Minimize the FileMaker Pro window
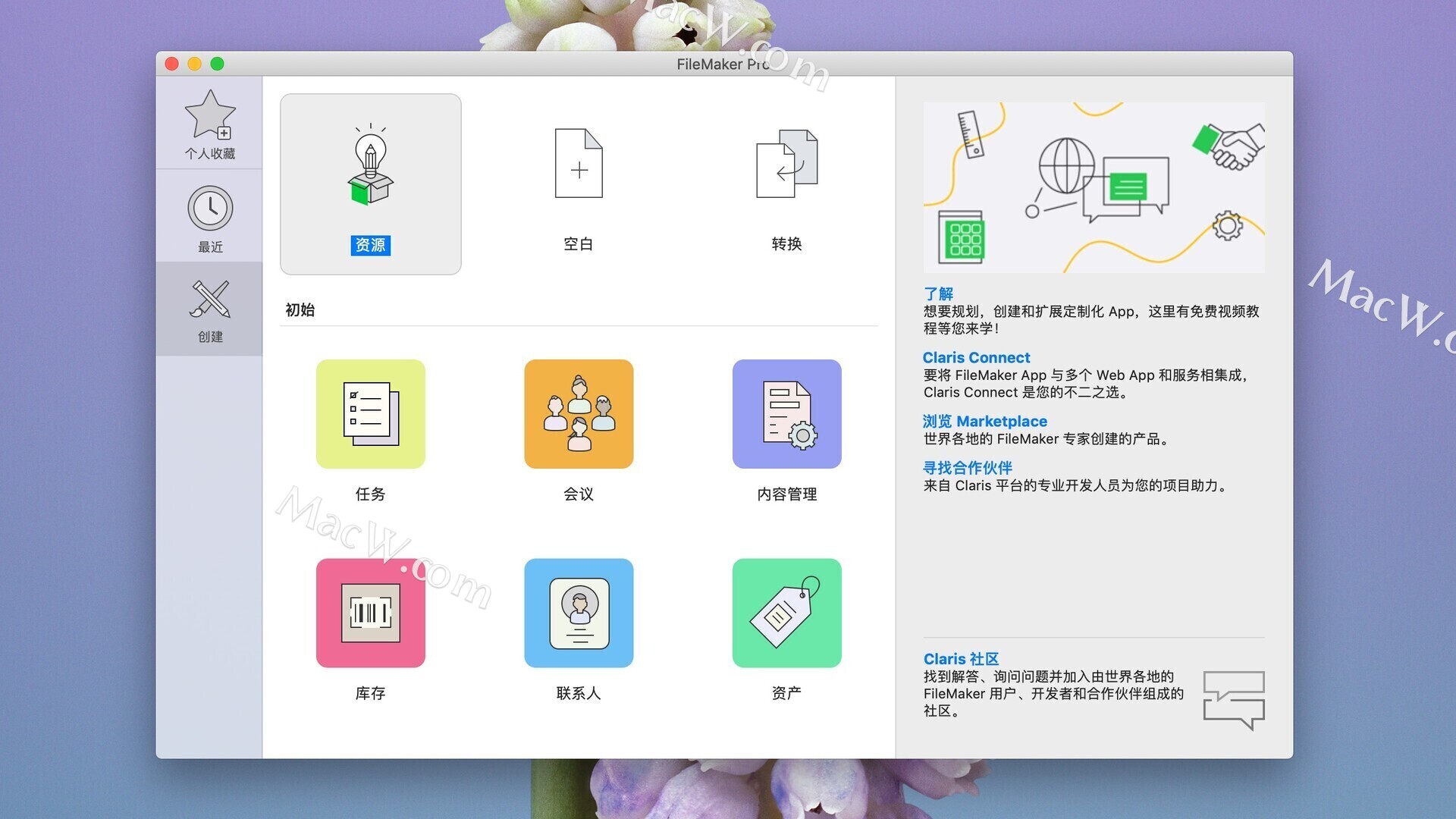 [195, 64]
